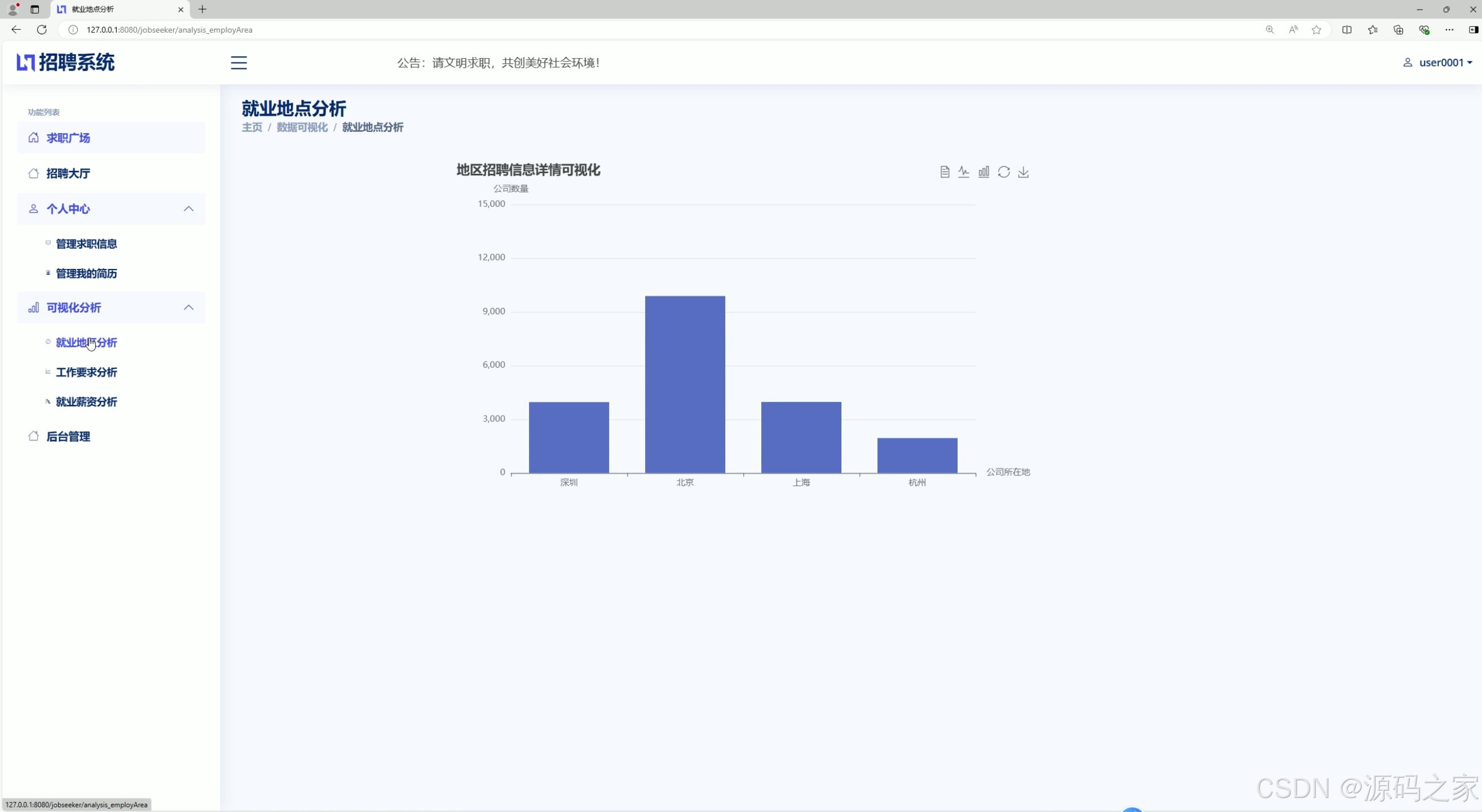
Task: Select the 可视化分析 sidebar section
Action: pyautogui.click(x=111, y=308)
